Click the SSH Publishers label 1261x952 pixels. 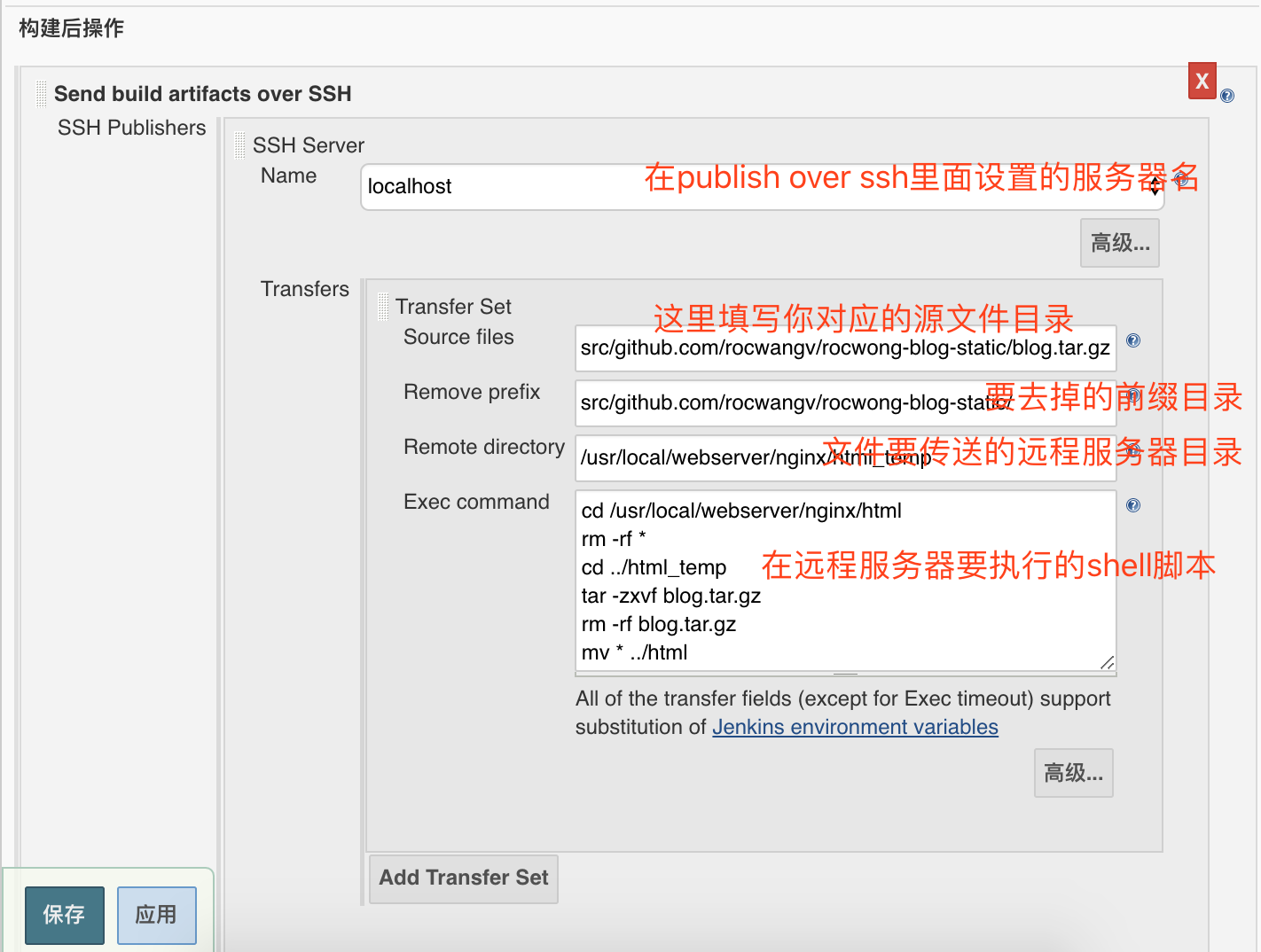(x=132, y=128)
